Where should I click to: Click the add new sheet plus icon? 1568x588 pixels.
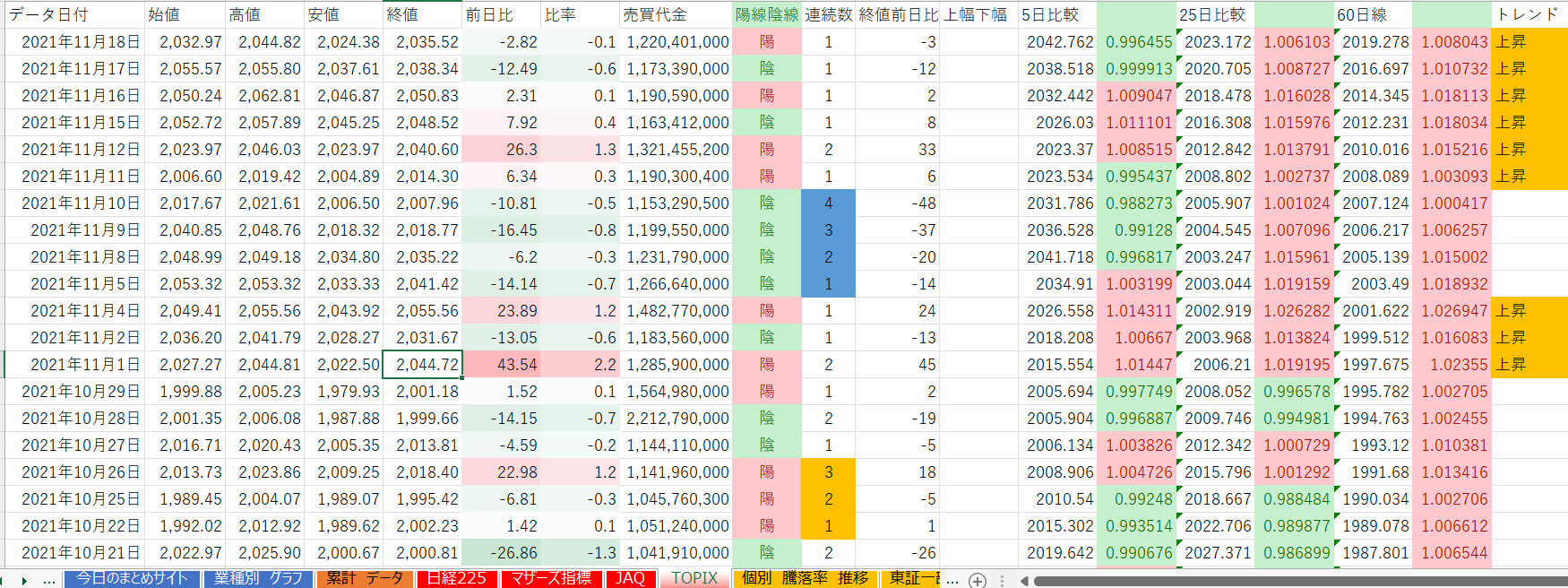coord(978,580)
